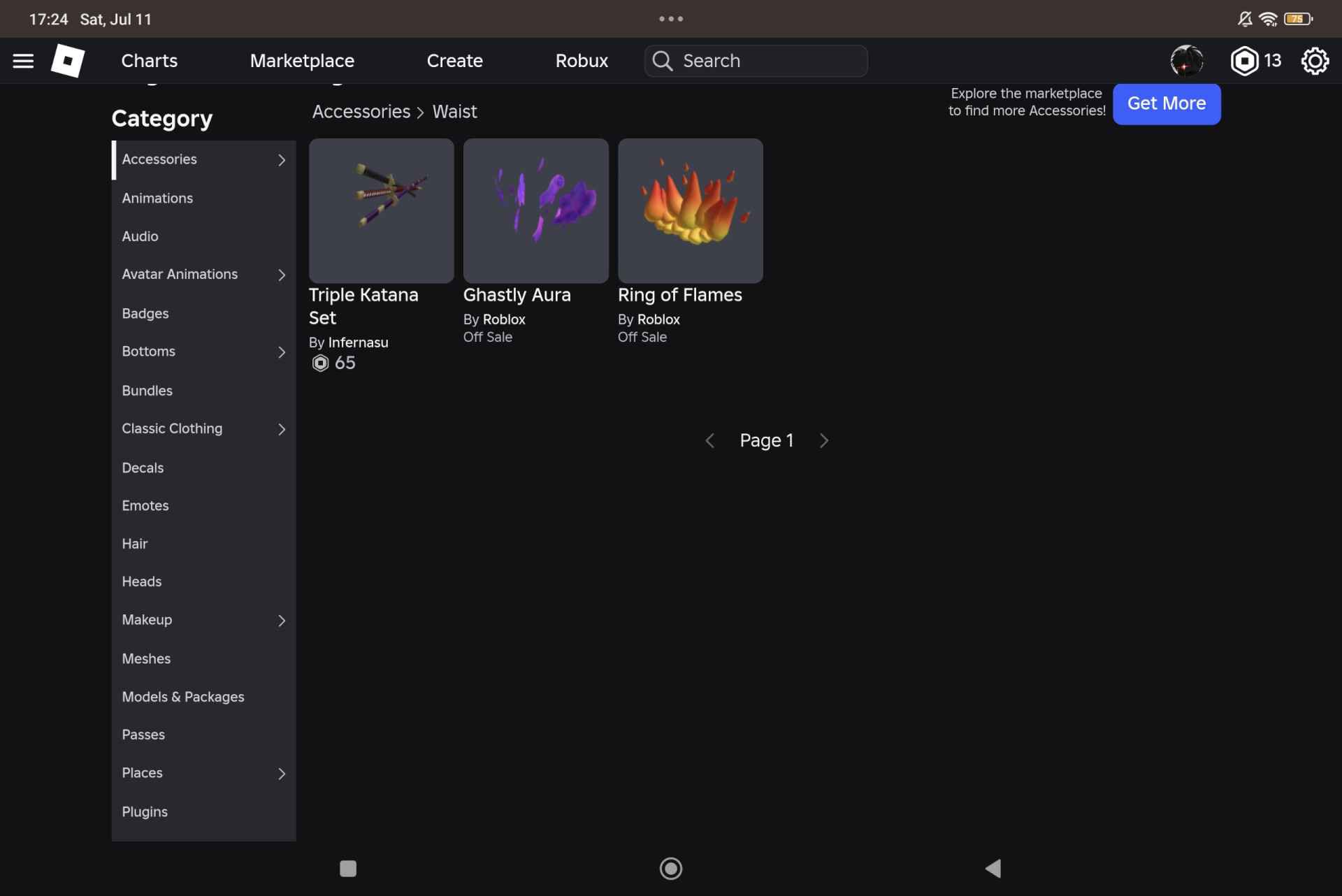The image size is (1342, 896).
Task: Select the Animations category
Action: [x=203, y=198]
